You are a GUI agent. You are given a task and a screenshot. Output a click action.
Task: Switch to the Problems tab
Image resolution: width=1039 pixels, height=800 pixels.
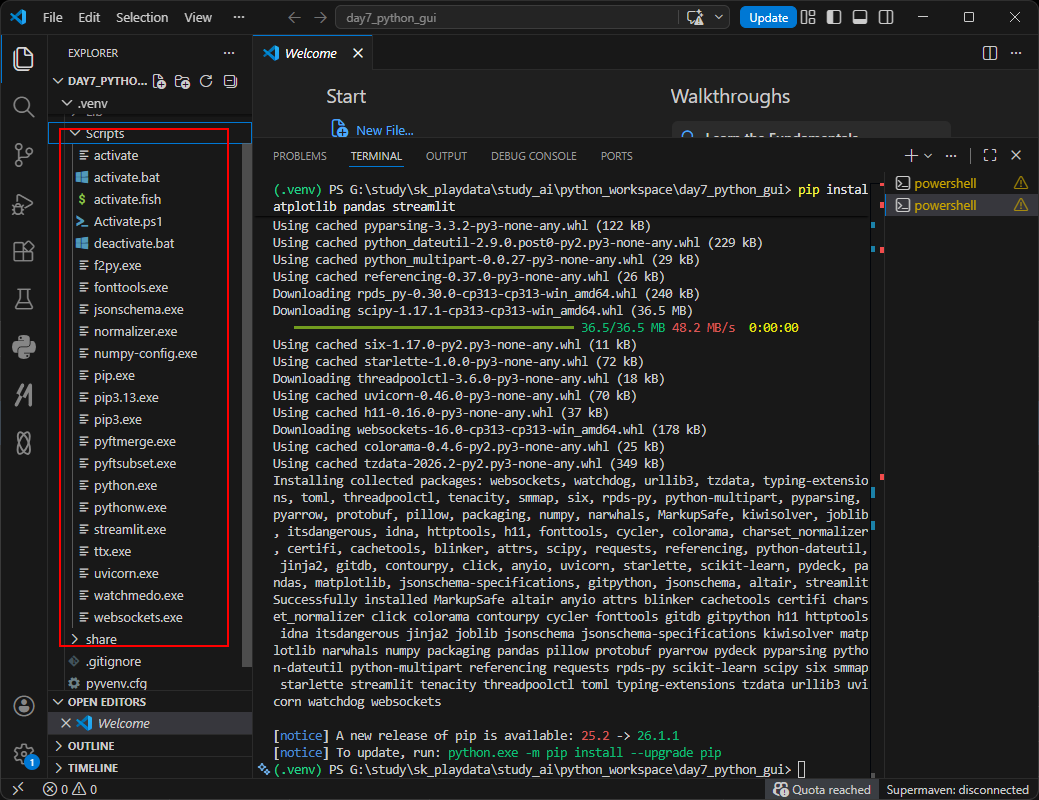[300, 156]
